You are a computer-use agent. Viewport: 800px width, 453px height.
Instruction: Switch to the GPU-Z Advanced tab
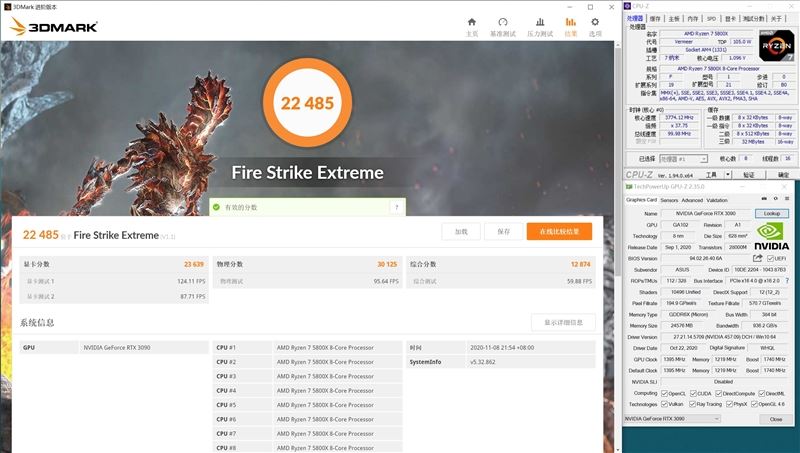692,200
